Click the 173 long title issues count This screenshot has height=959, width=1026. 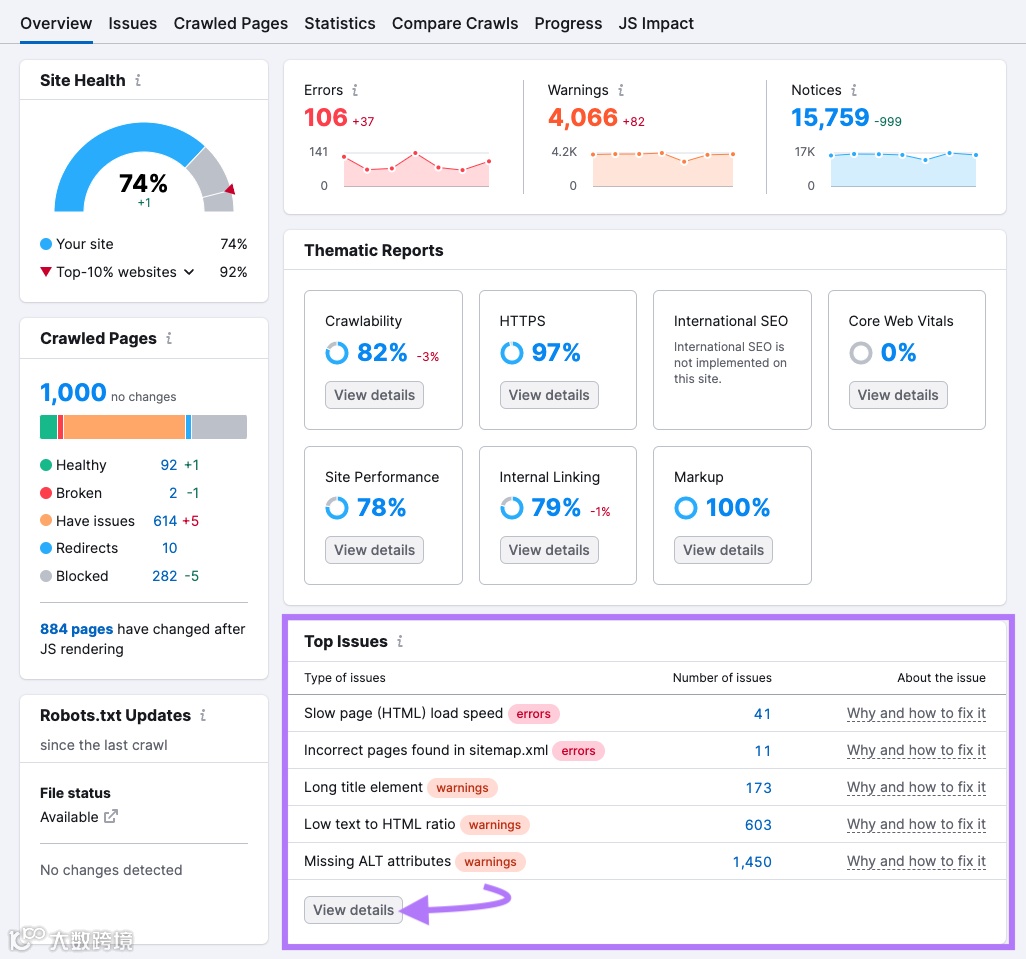[758, 788]
